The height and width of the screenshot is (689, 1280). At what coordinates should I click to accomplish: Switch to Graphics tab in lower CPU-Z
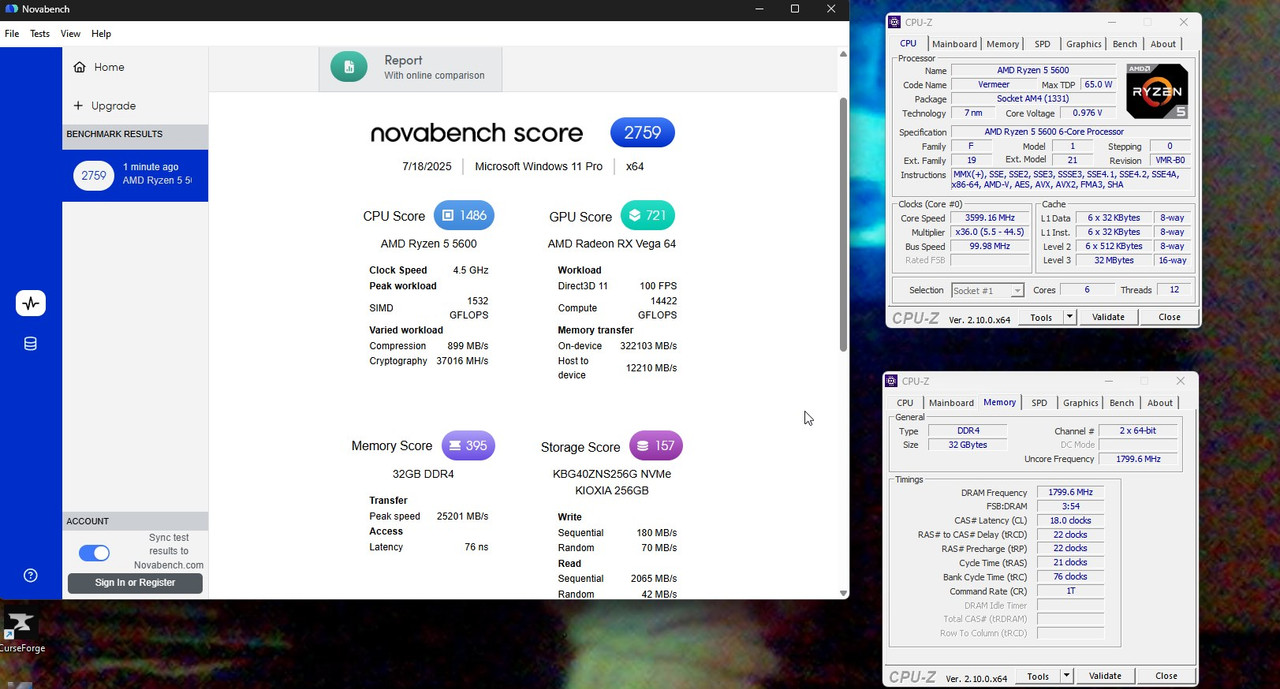(1080, 403)
